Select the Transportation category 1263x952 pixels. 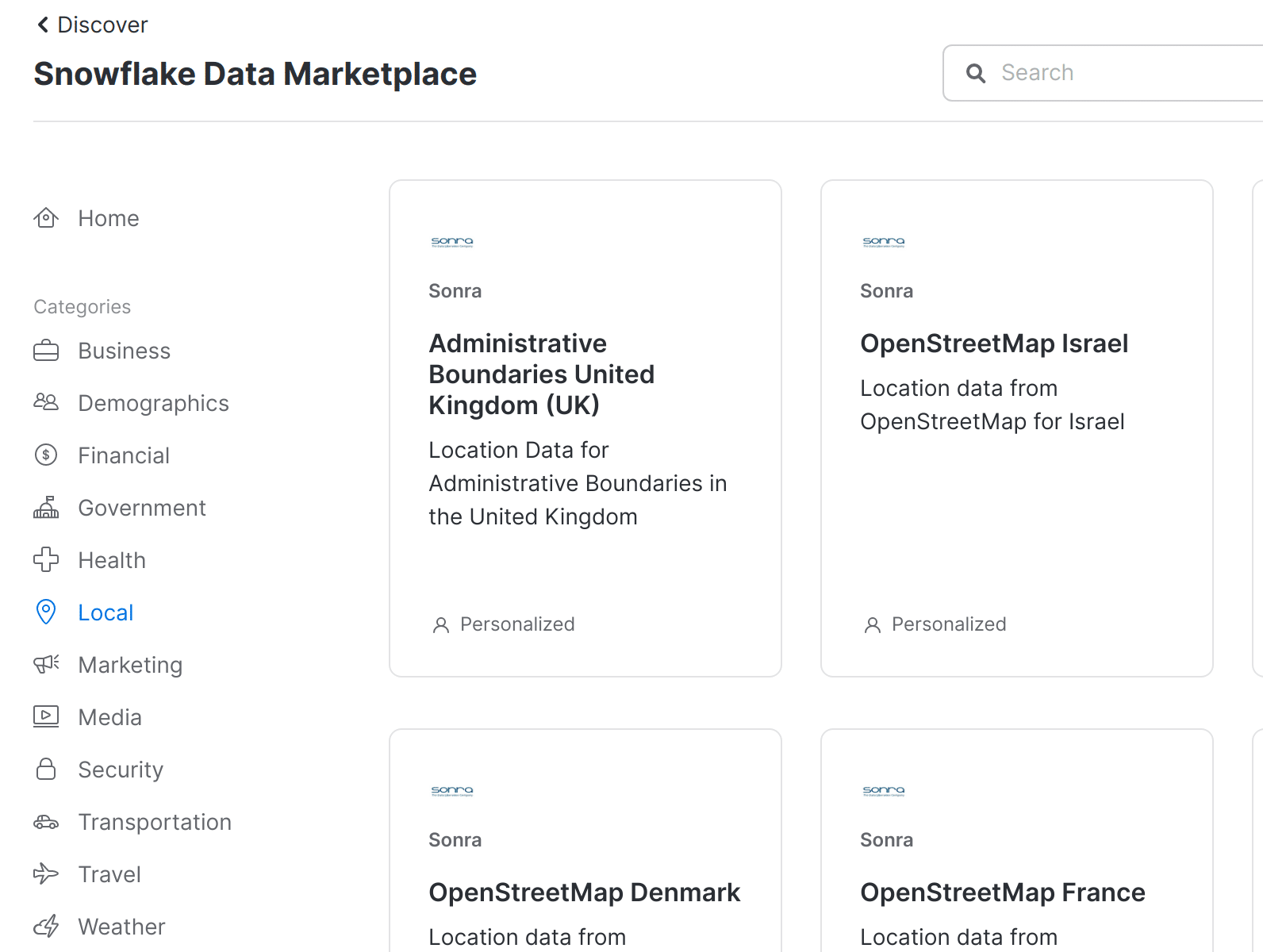click(x=132, y=822)
